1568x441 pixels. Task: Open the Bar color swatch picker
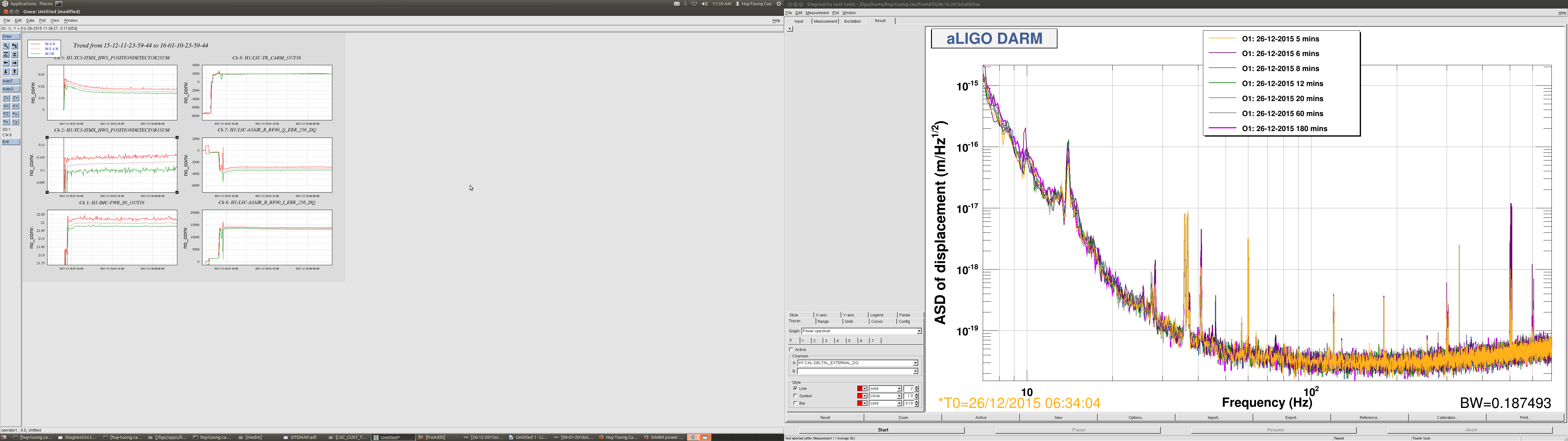tap(862, 403)
